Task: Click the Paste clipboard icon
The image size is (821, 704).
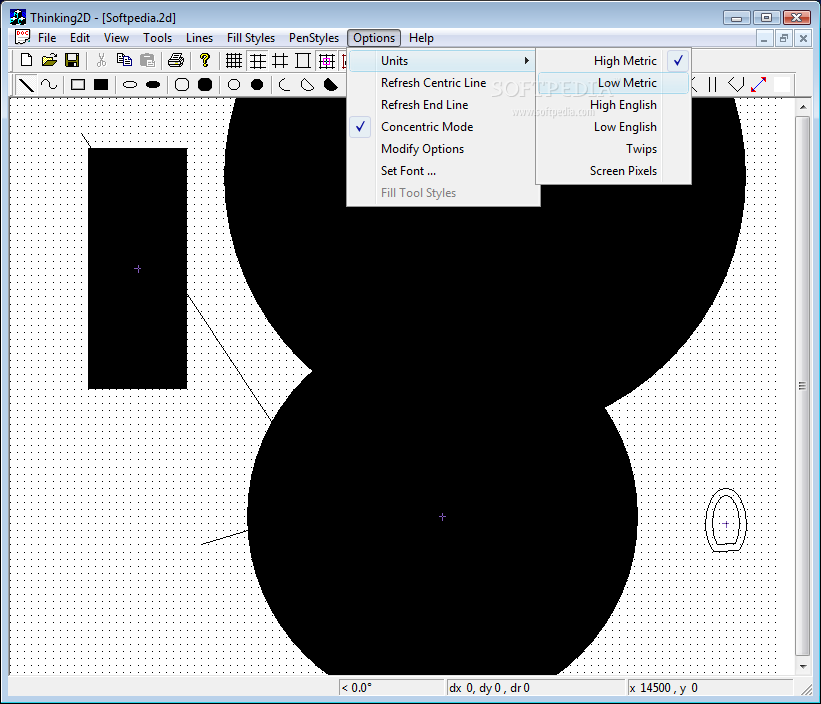Action: tap(148, 60)
